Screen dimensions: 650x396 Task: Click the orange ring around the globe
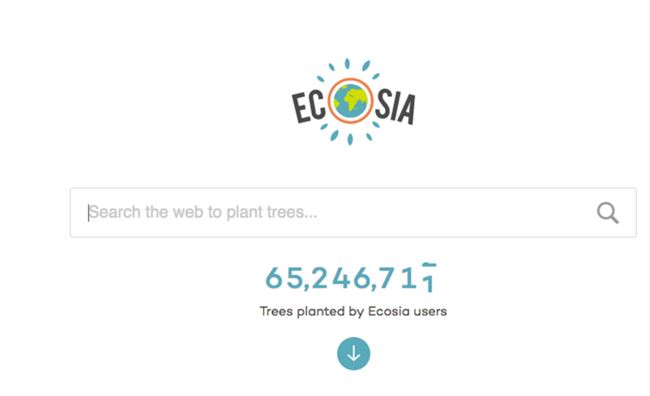click(351, 101)
